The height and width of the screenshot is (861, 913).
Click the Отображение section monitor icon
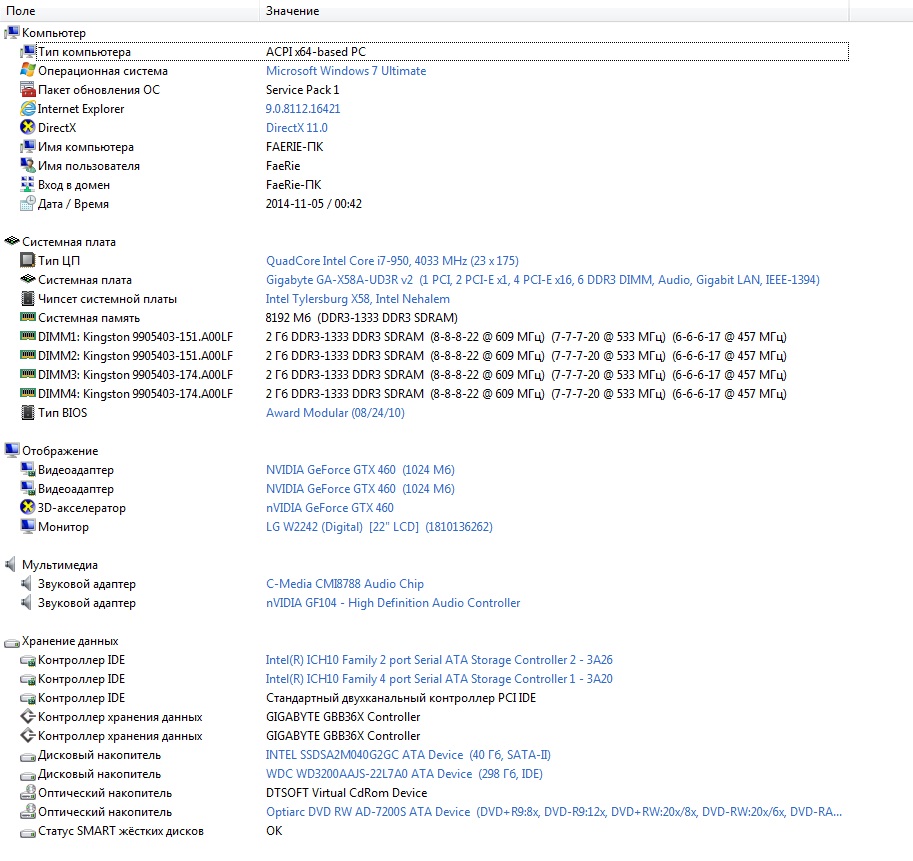(x=12, y=450)
